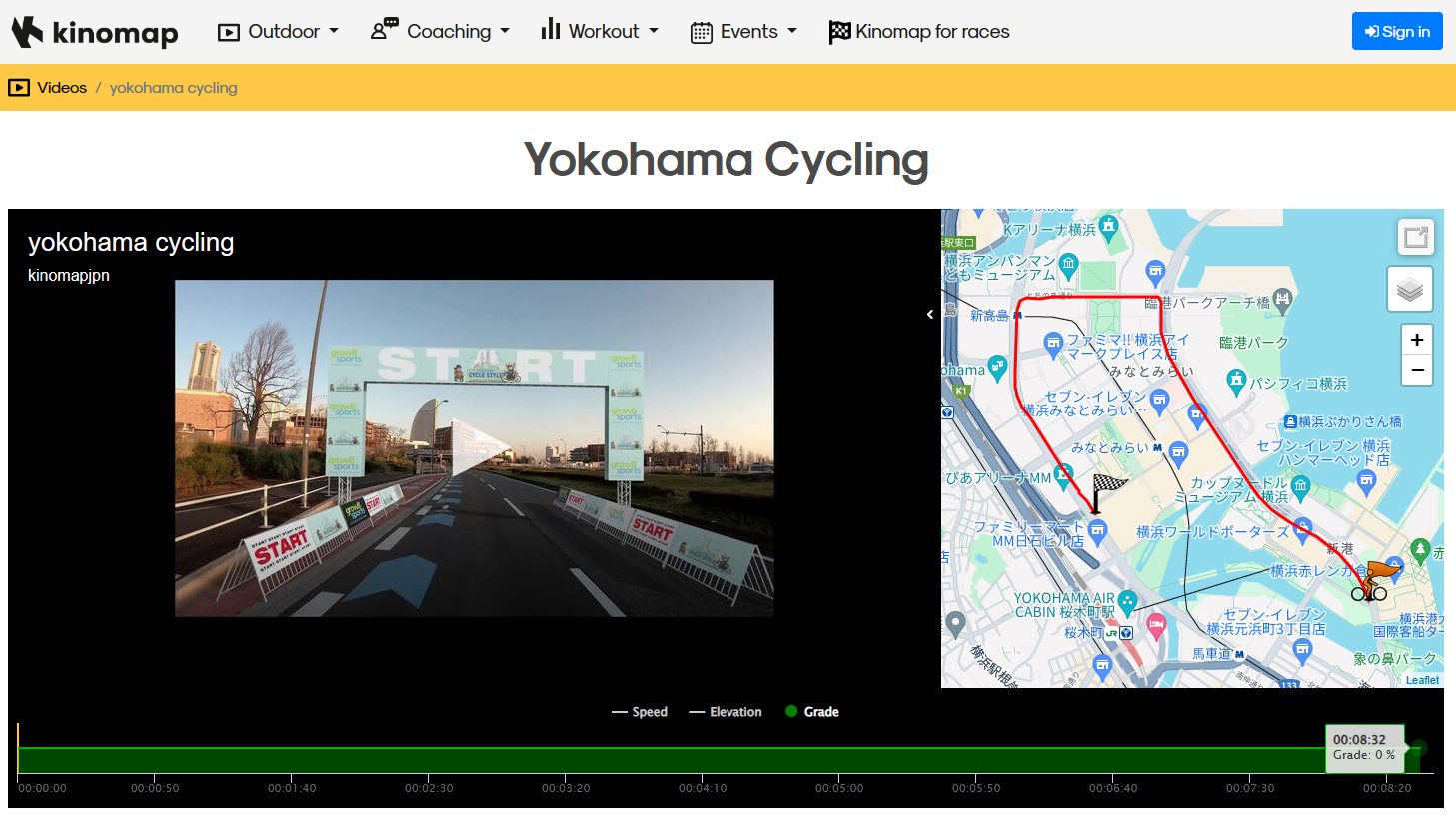Select the 'yokohama cycling' breadcrumb item
Image resolution: width=1456 pixels, height=817 pixels.
pyautogui.click(x=174, y=88)
